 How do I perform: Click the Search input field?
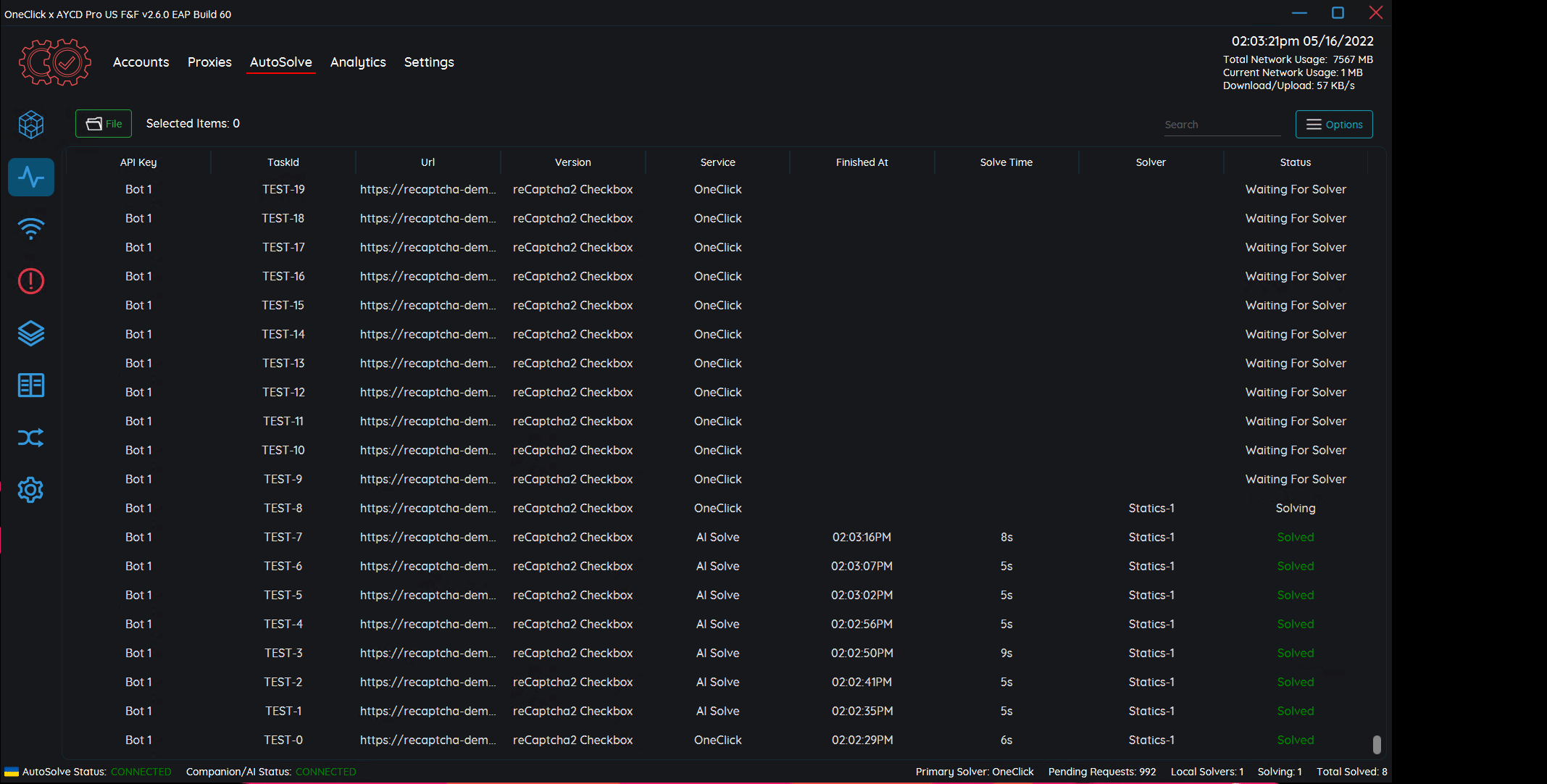click(x=1221, y=125)
